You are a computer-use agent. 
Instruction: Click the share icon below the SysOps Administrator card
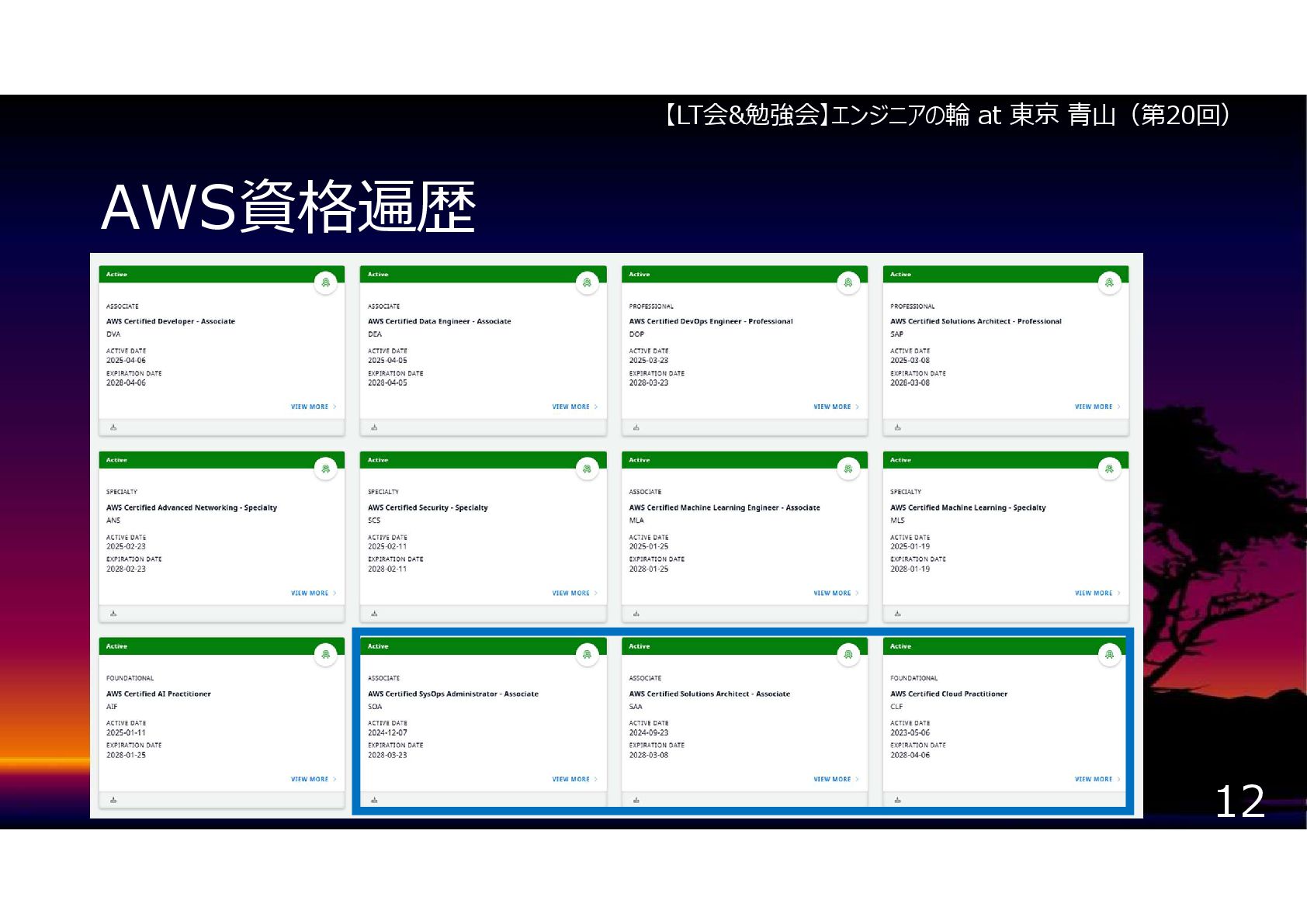point(374,800)
